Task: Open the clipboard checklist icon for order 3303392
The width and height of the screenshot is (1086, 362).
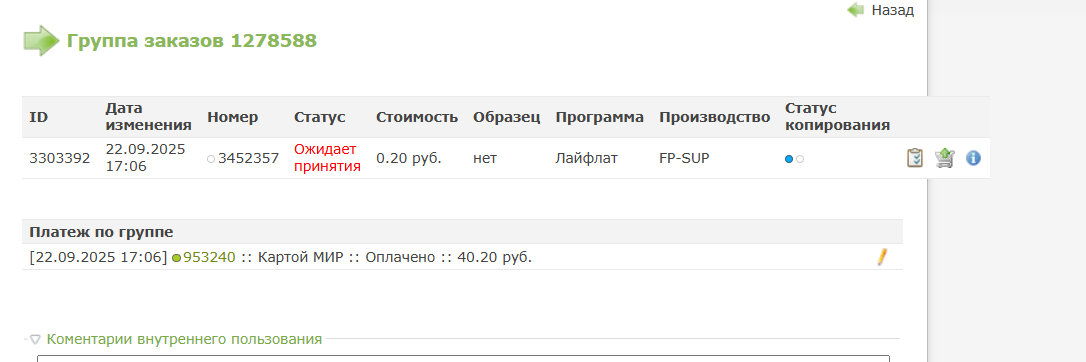Action: tap(915, 158)
